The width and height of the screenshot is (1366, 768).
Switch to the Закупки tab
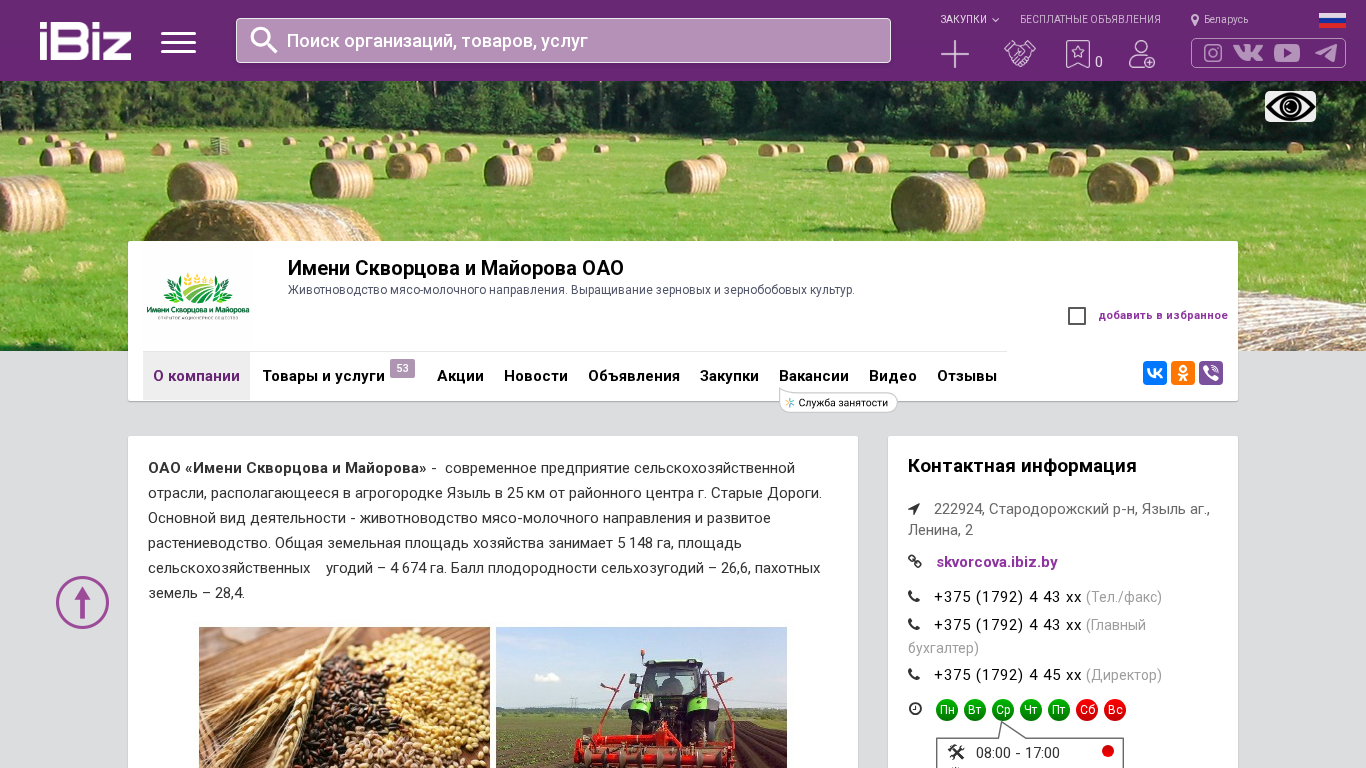click(x=729, y=376)
